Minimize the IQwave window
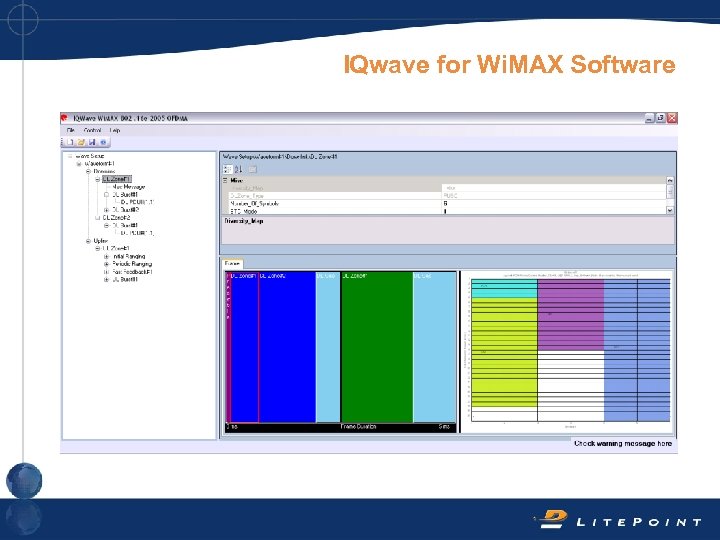The height and width of the screenshot is (540, 720). click(x=649, y=118)
